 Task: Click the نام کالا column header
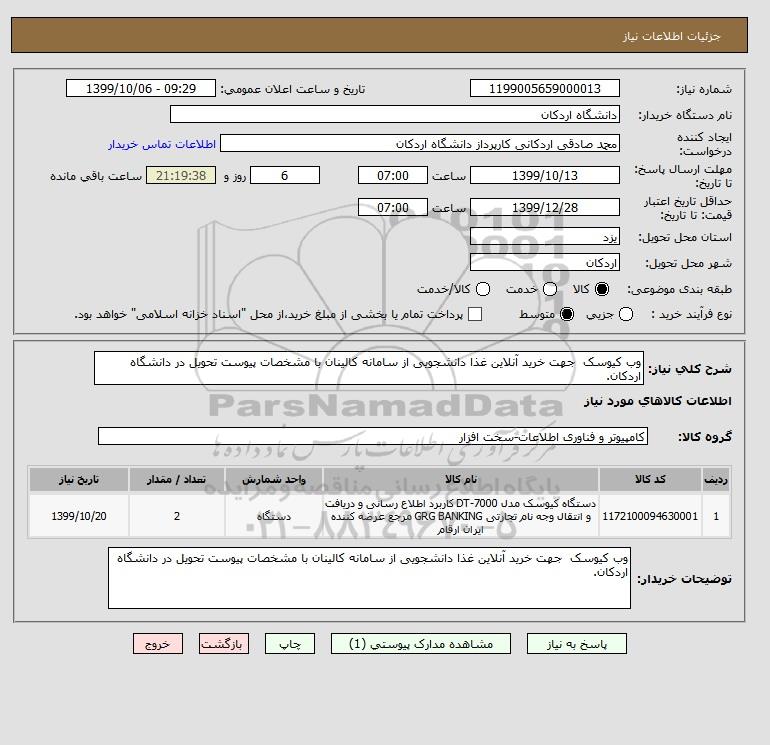pyautogui.click(x=461, y=479)
